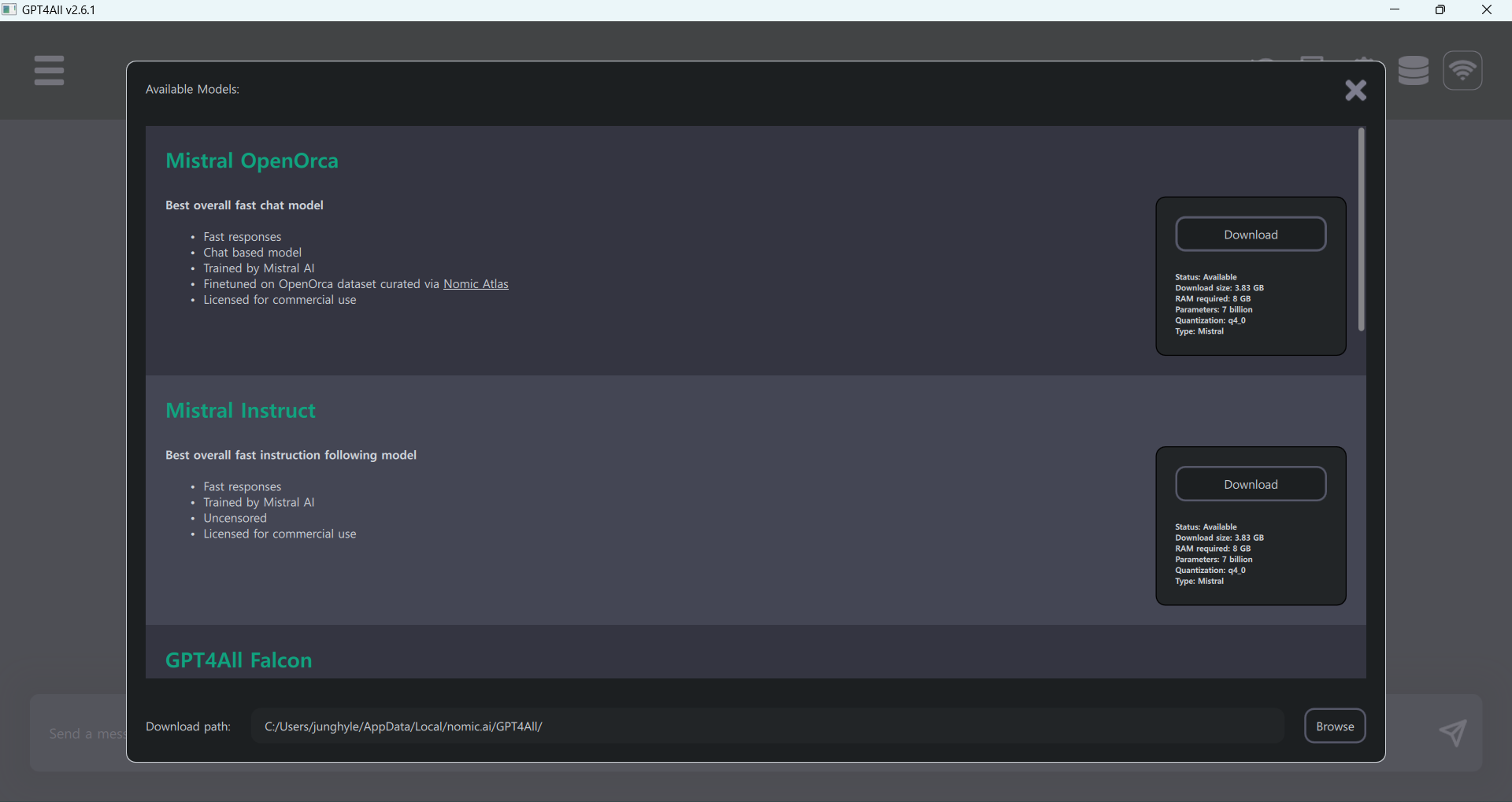This screenshot has height=802, width=1512.
Task: Click the 'Uncensored' bullet under Mistral Instruct
Action: 235,518
